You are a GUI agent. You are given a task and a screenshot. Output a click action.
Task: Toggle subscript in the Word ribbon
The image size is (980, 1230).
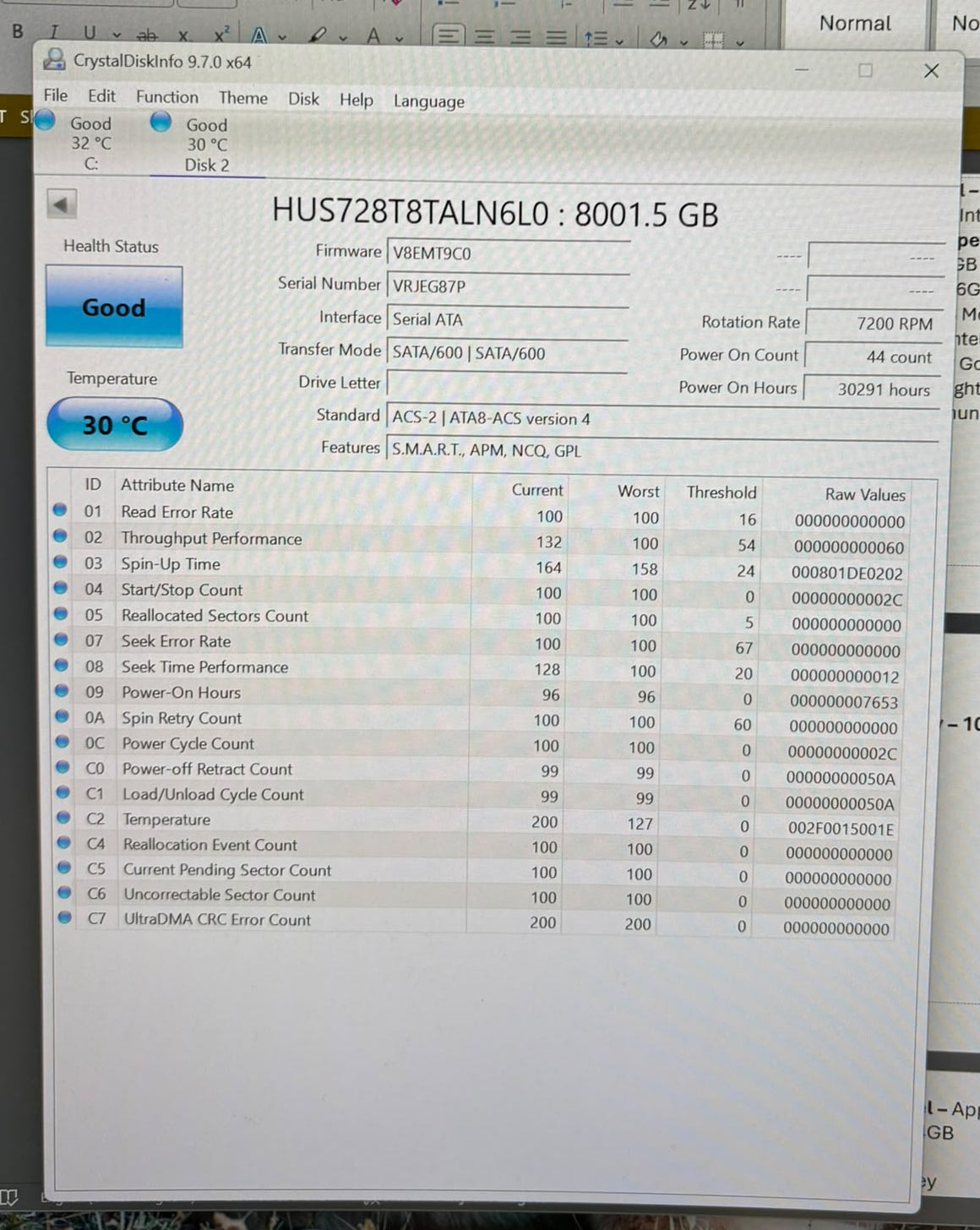click(183, 36)
